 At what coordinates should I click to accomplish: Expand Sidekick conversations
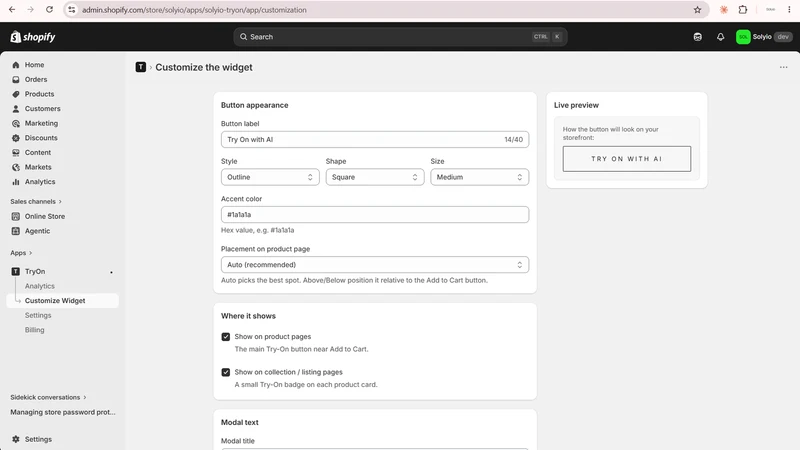[48, 397]
